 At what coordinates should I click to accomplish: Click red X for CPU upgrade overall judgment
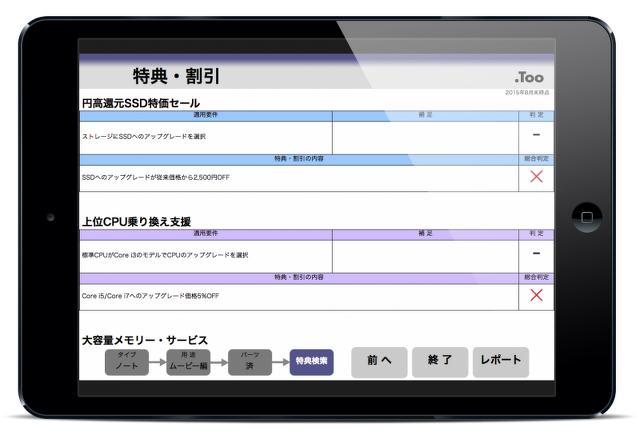(x=536, y=295)
